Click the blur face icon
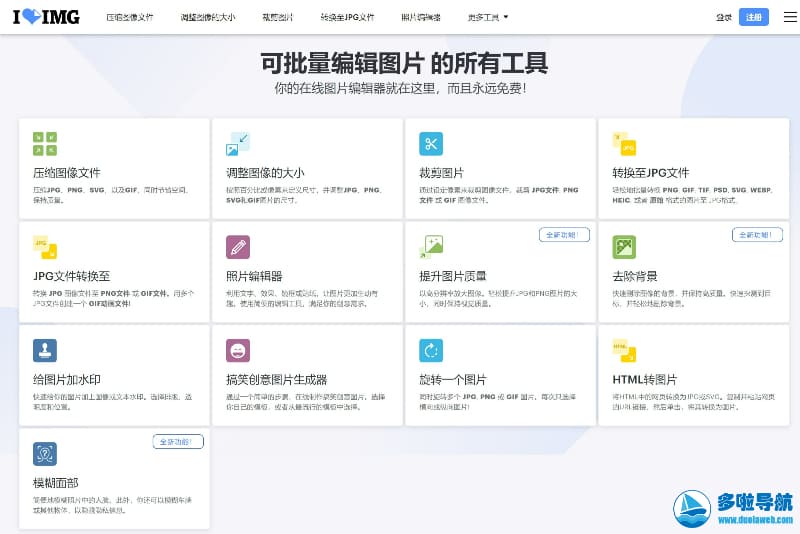800x534 pixels. point(45,454)
